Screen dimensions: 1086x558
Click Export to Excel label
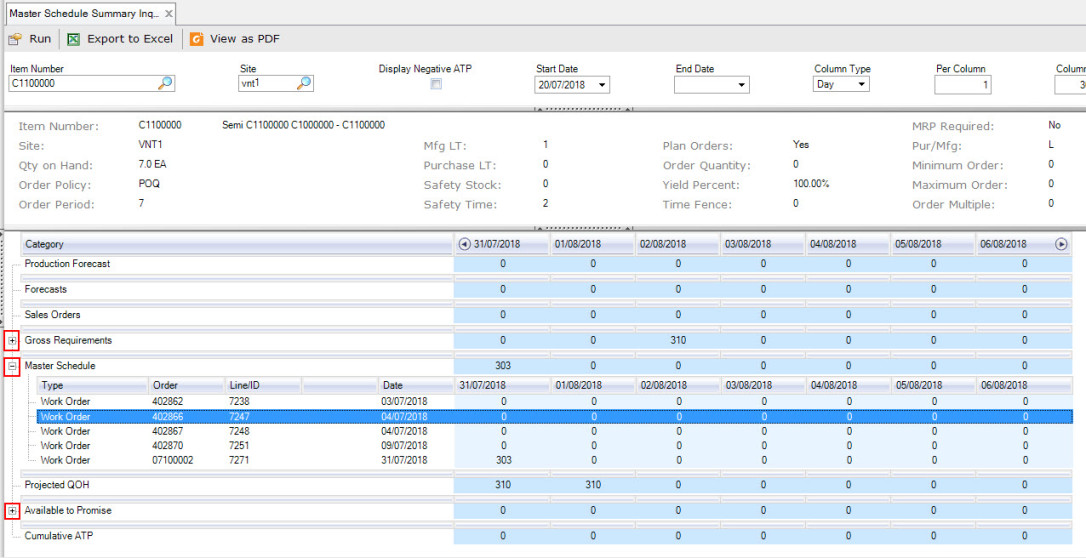pos(130,39)
